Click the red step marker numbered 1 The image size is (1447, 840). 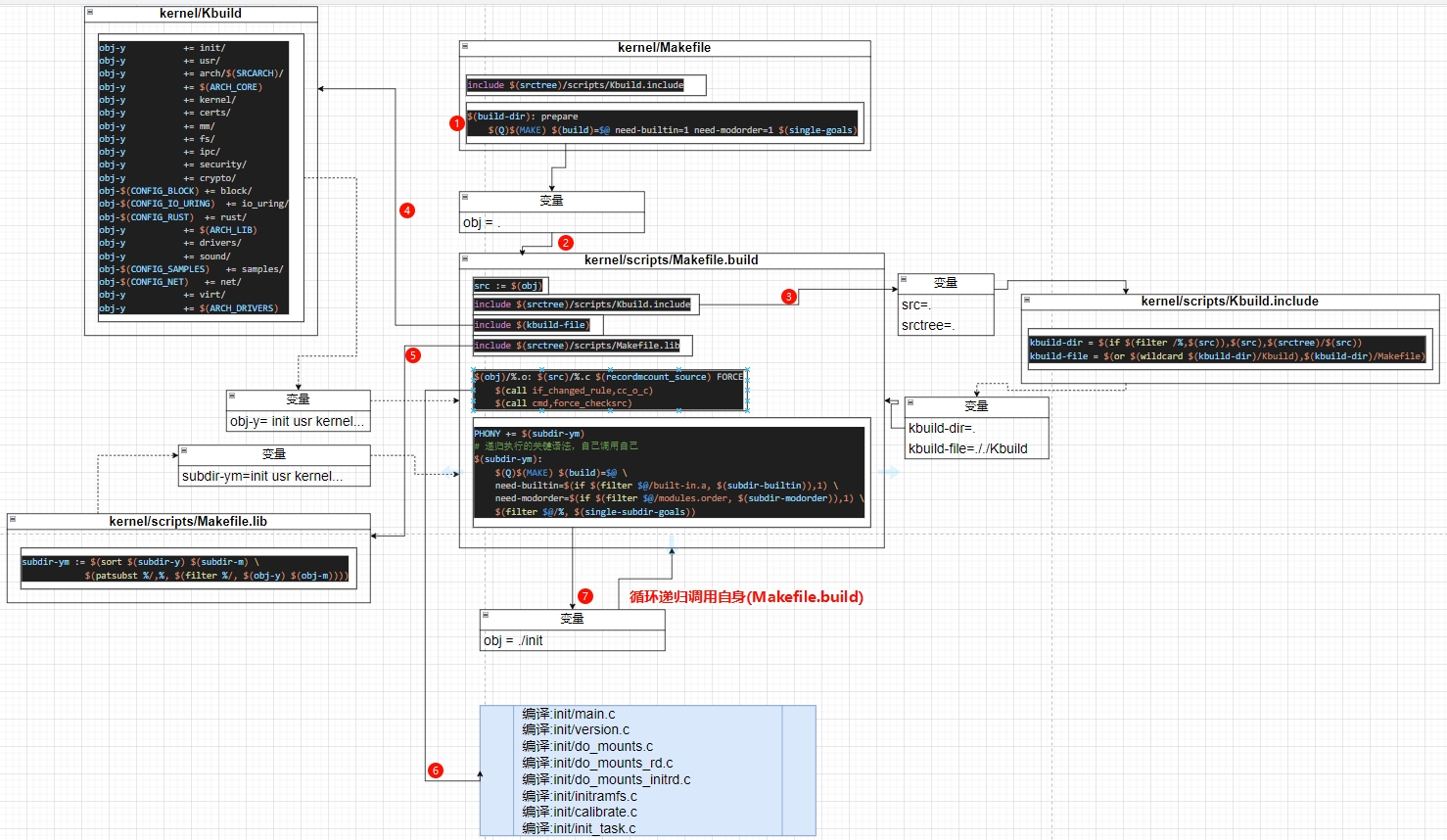coord(456,123)
